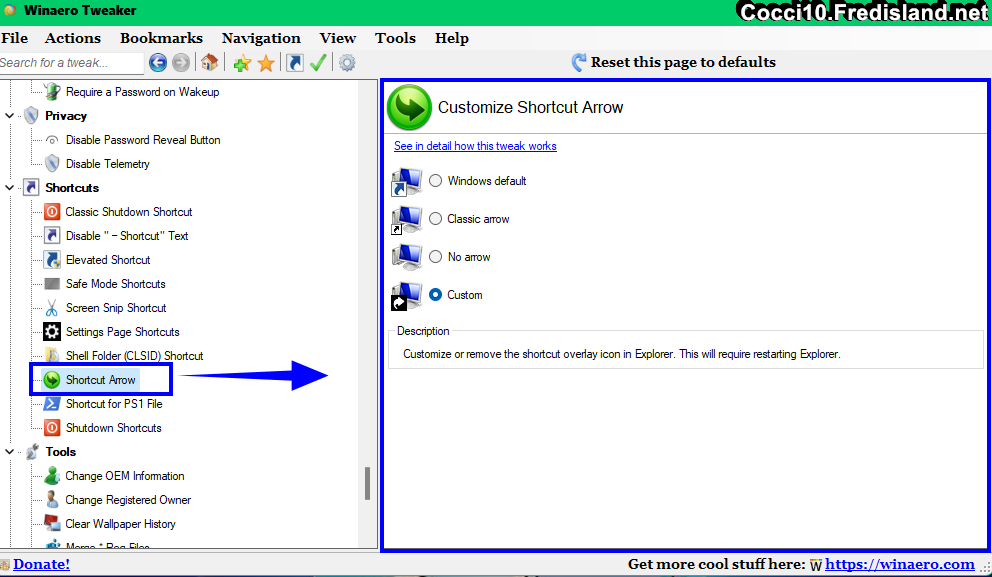Image resolution: width=992 pixels, height=577 pixels.
Task: Select Settings Page Shortcuts item
Action: click(122, 332)
